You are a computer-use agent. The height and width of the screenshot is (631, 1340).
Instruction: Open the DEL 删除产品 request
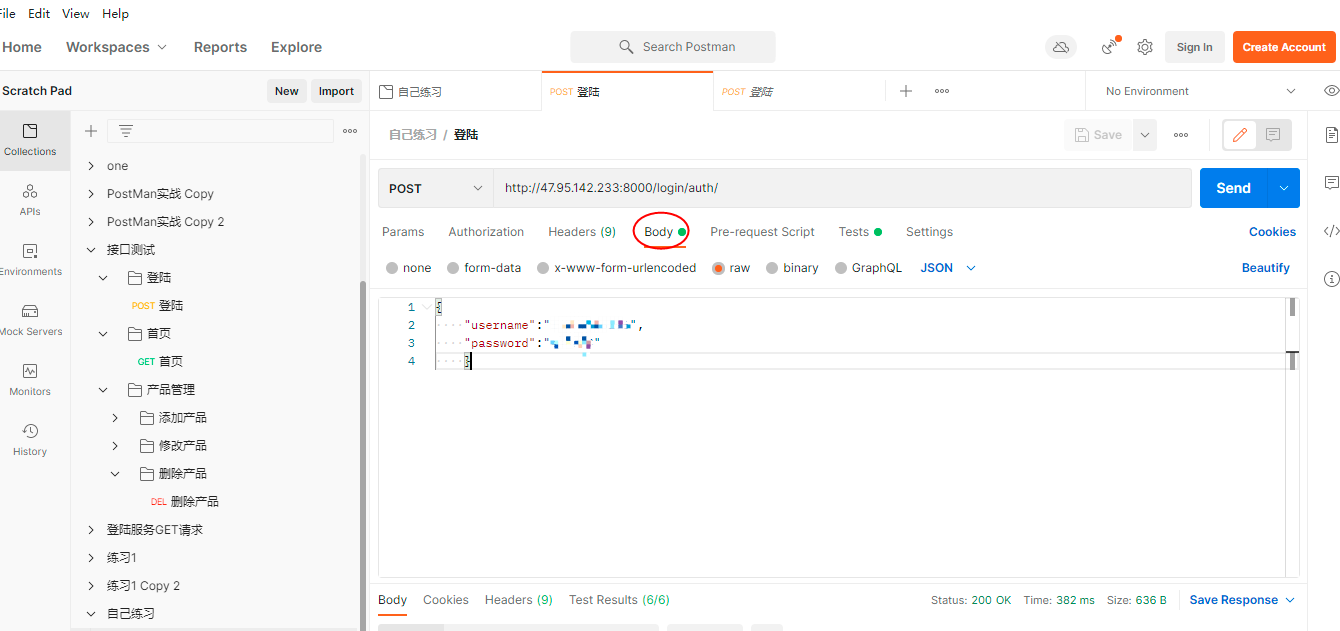click(185, 502)
